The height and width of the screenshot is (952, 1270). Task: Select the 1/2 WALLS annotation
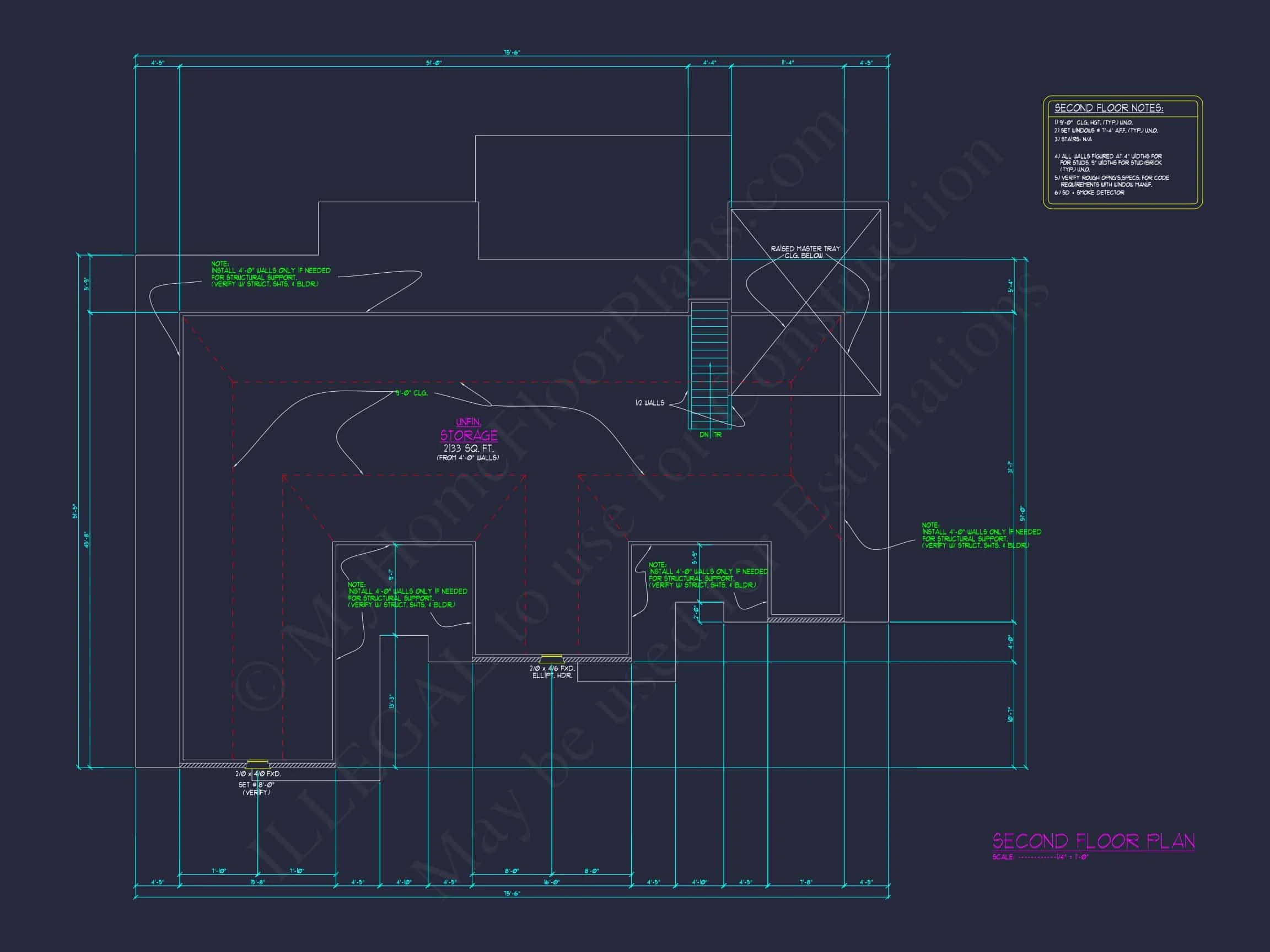pyautogui.click(x=649, y=403)
